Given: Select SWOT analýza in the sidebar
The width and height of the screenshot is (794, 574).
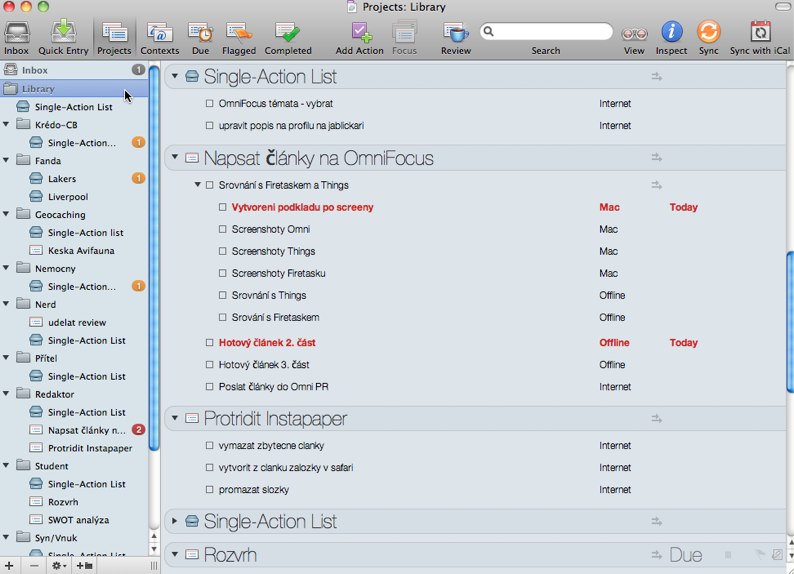Looking at the screenshot, I should click(x=78, y=520).
